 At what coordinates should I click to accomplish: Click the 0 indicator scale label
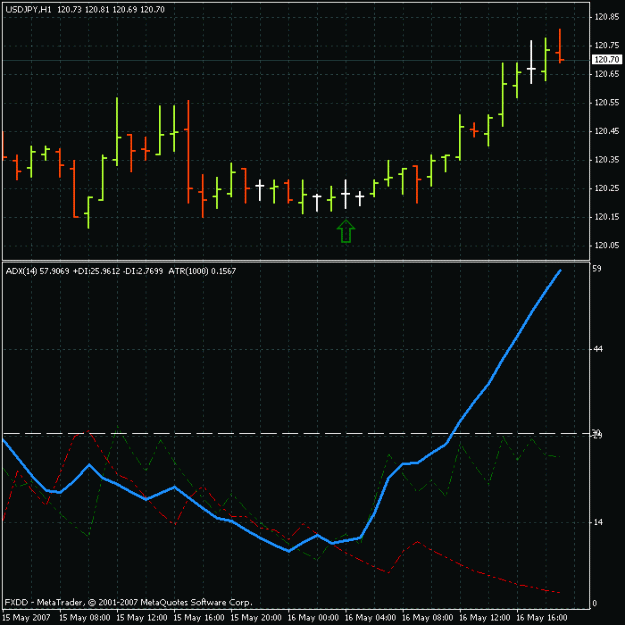pos(595,603)
